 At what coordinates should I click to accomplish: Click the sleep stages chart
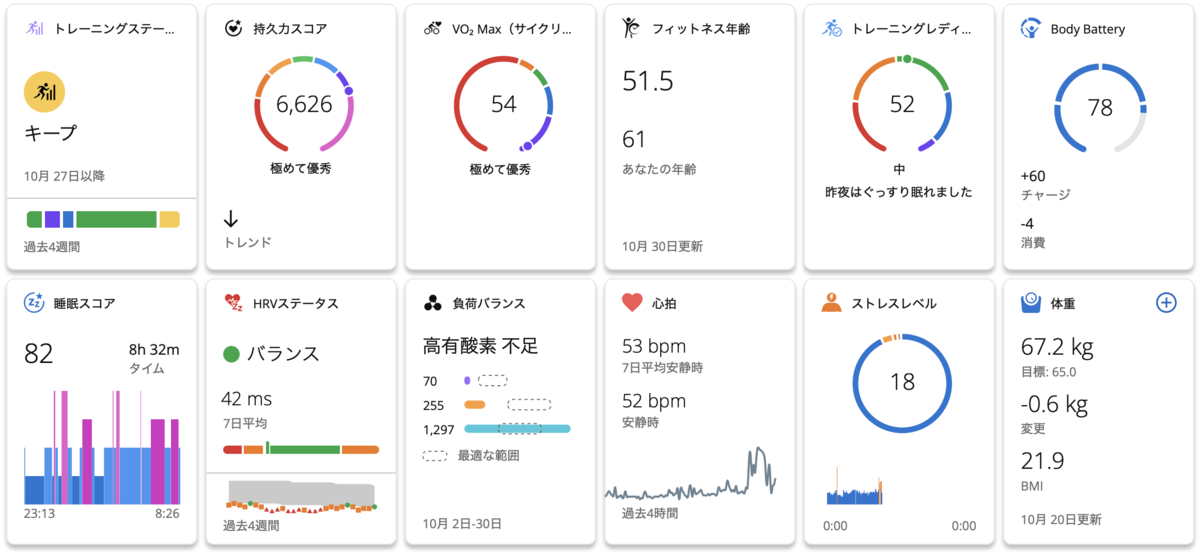pos(102,447)
